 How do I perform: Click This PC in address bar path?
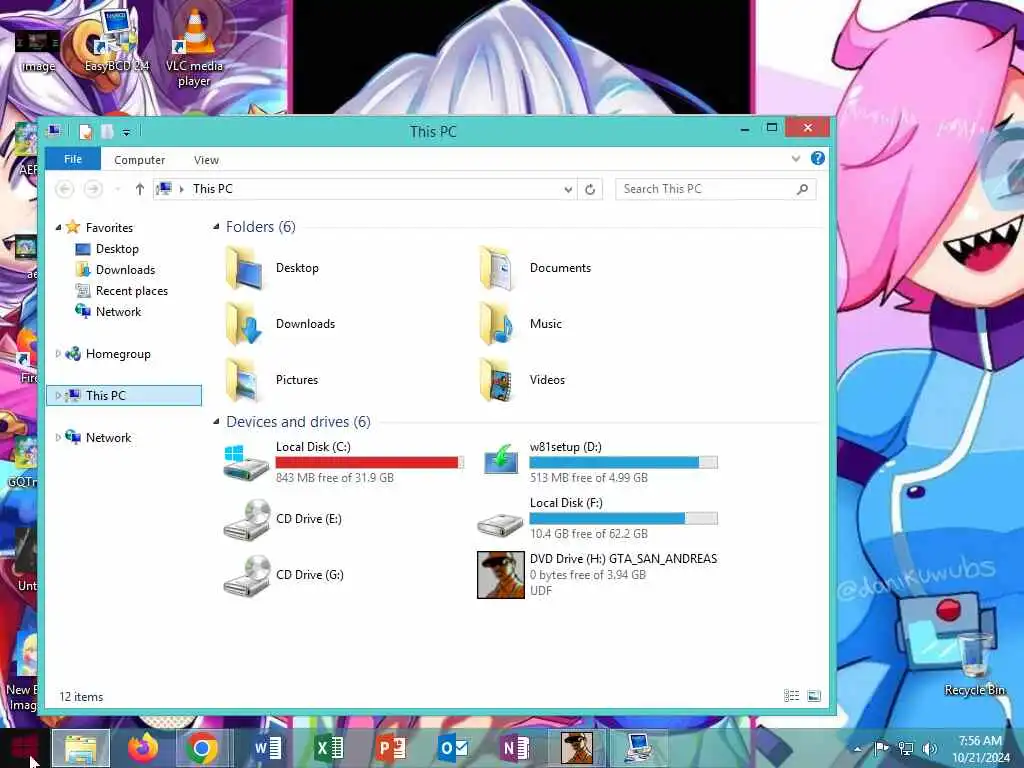click(212, 189)
